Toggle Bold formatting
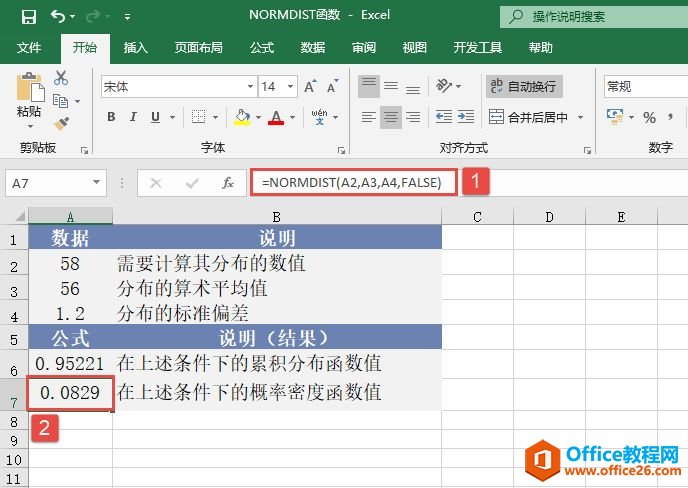This screenshot has width=688, height=488. (111, 117)
